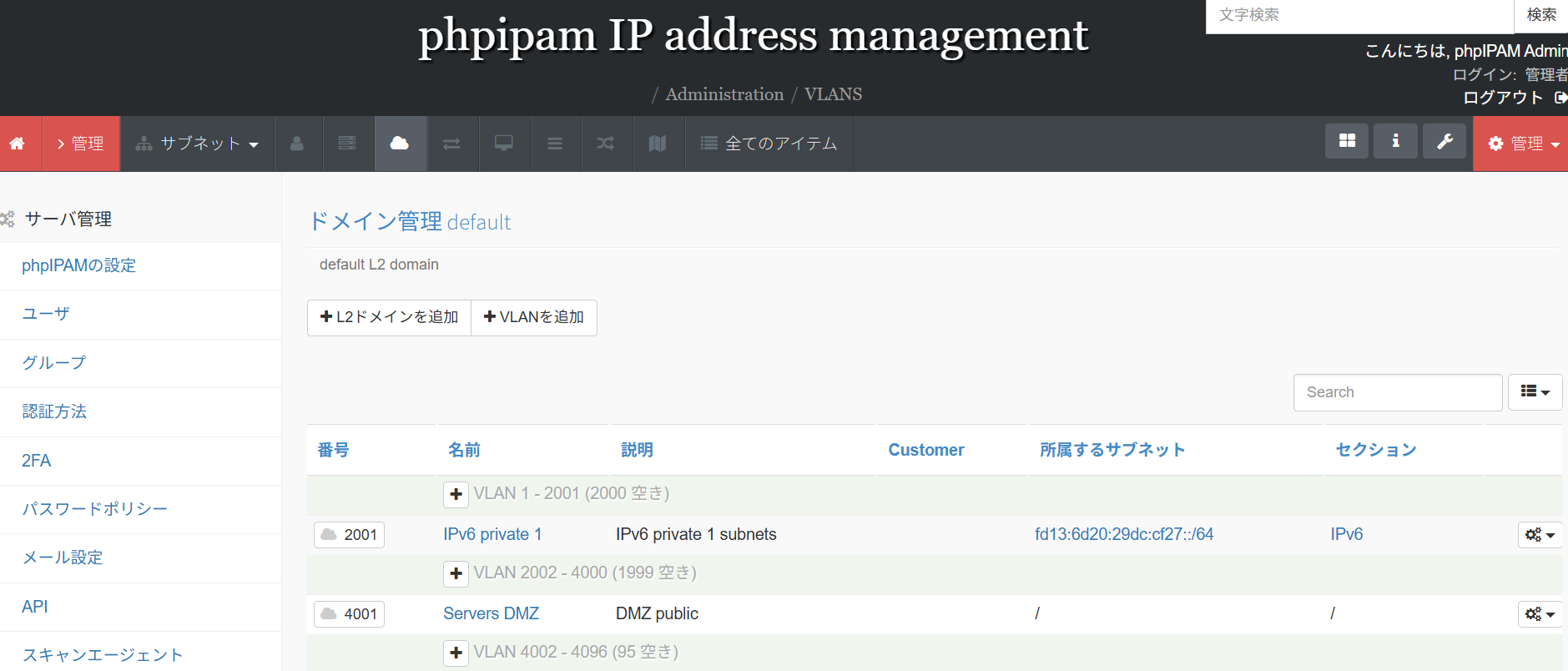Open グループ in sidebar
1568x671 pixels.
coord(53,363)
